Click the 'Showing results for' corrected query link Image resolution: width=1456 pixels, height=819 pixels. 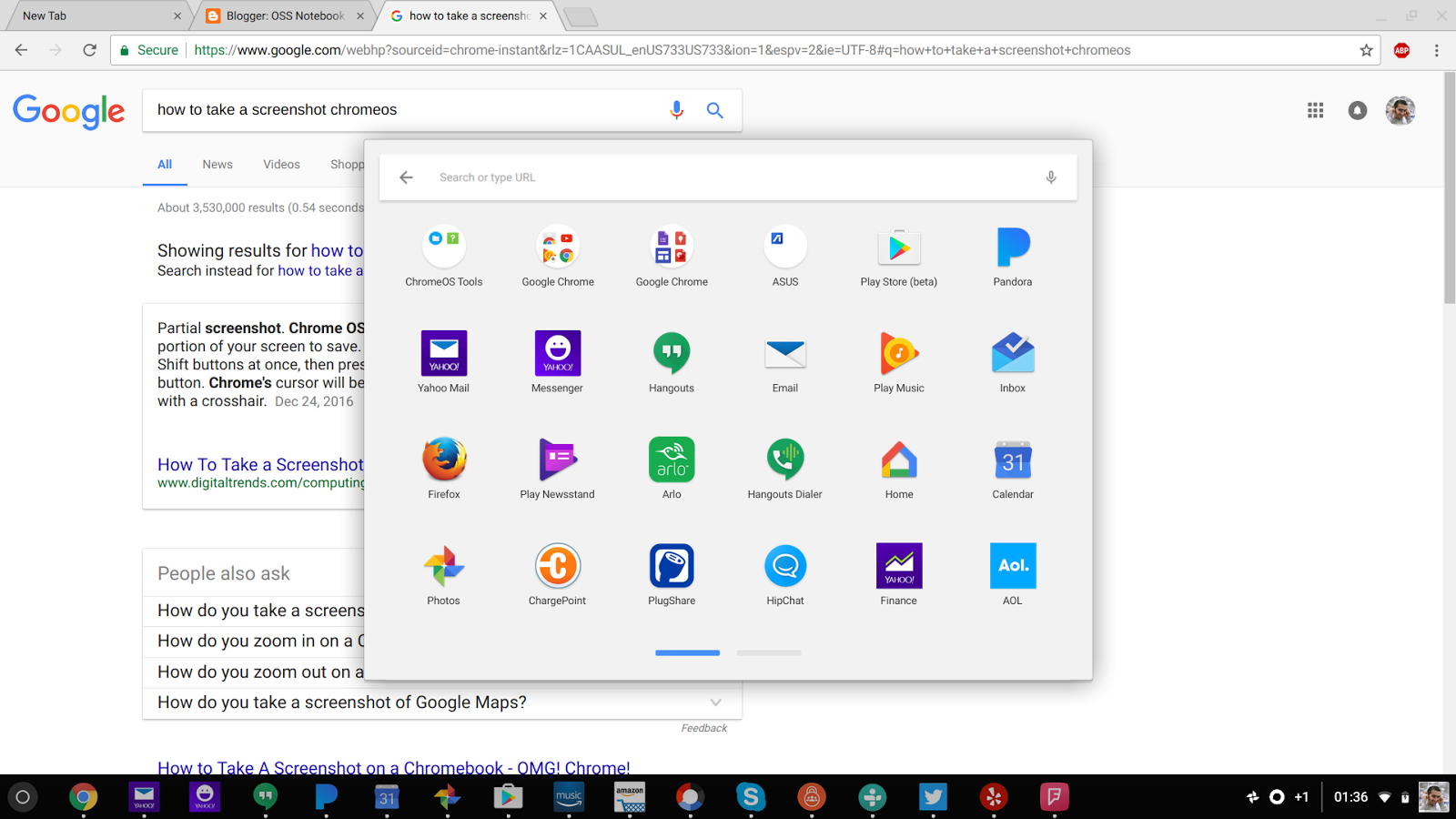(x=337, y=250)
